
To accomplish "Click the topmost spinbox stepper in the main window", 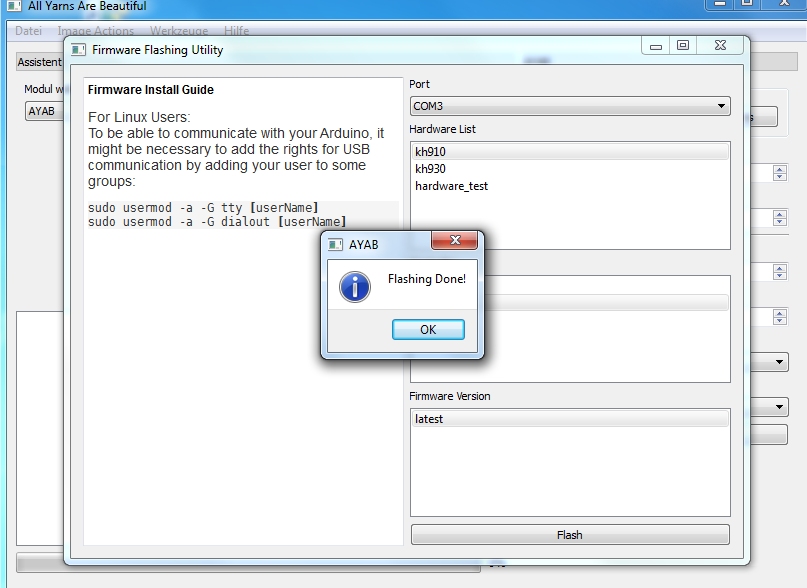I will 780,173.
